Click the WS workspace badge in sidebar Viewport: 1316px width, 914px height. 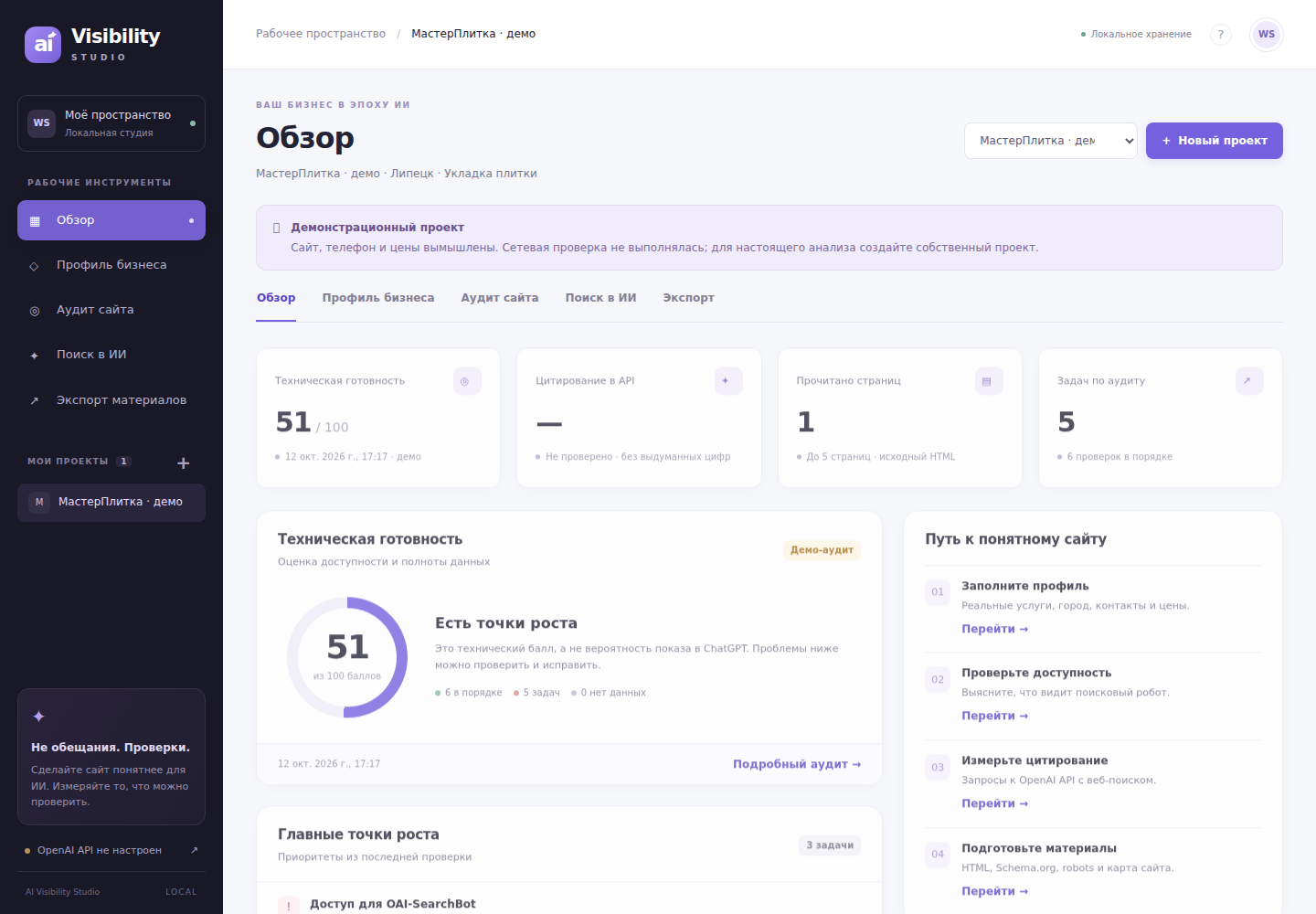[x=42, y=123]
